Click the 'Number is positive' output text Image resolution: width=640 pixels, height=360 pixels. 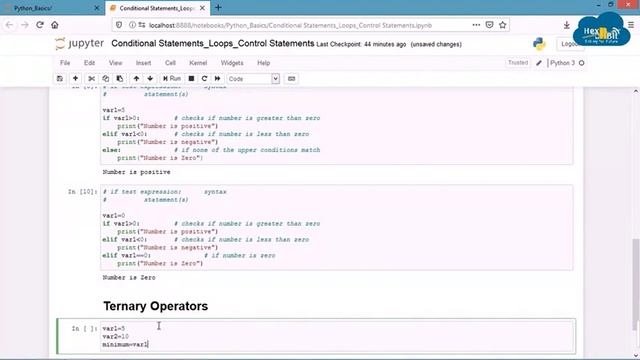pyautogui.click(x=136, y=172)
